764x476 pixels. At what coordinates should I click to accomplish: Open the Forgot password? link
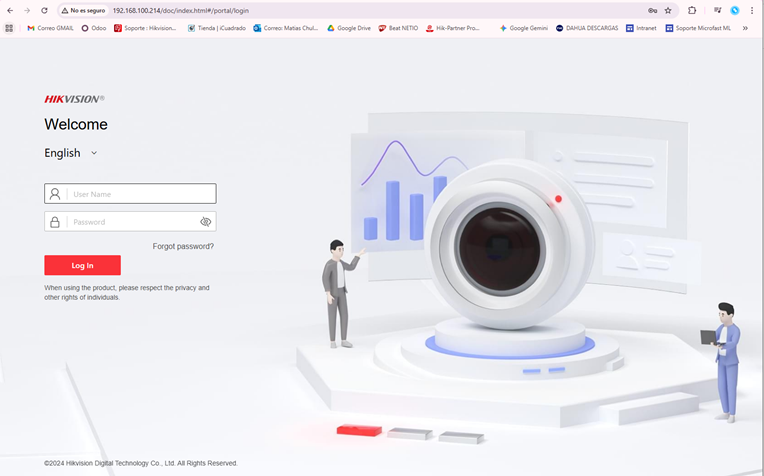(x=183, y=246)
